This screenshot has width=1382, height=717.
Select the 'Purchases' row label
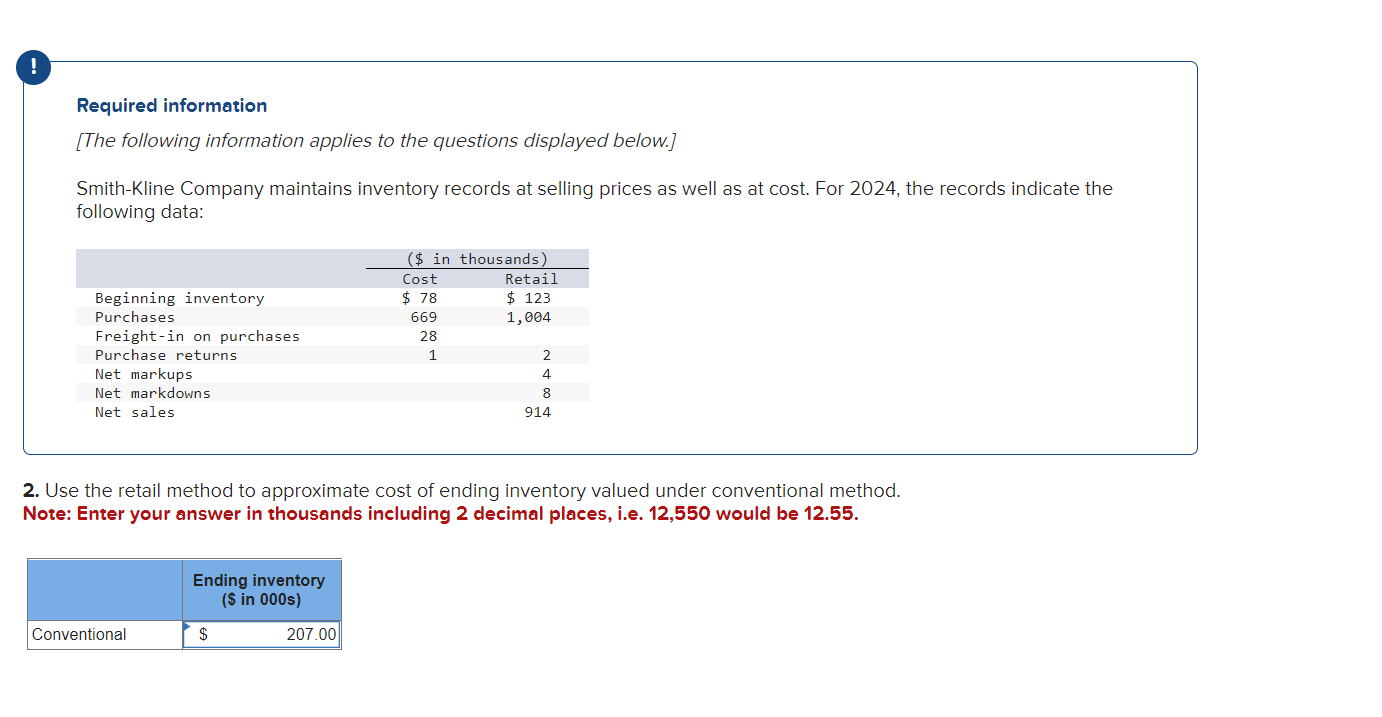[135, 317]
